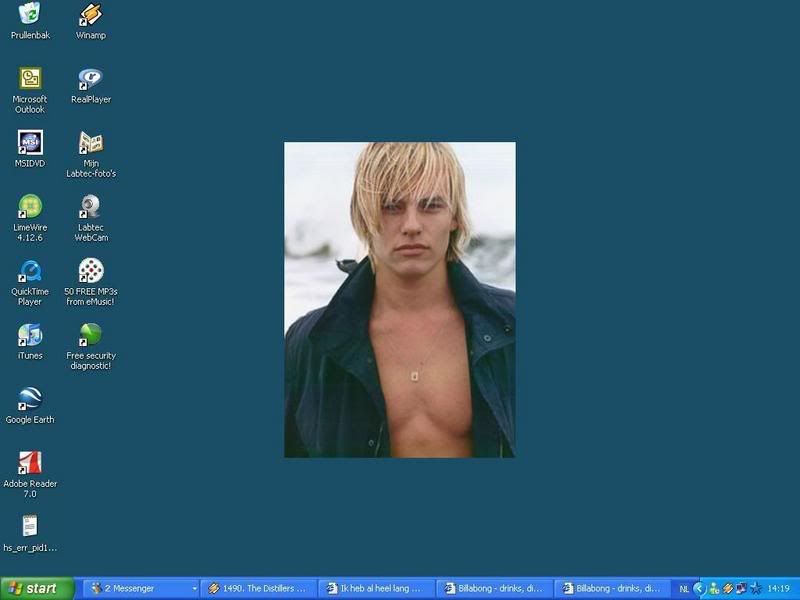Select the hs_err_pid log file
This screenshot has width=800, height=600.
point(30,527)
